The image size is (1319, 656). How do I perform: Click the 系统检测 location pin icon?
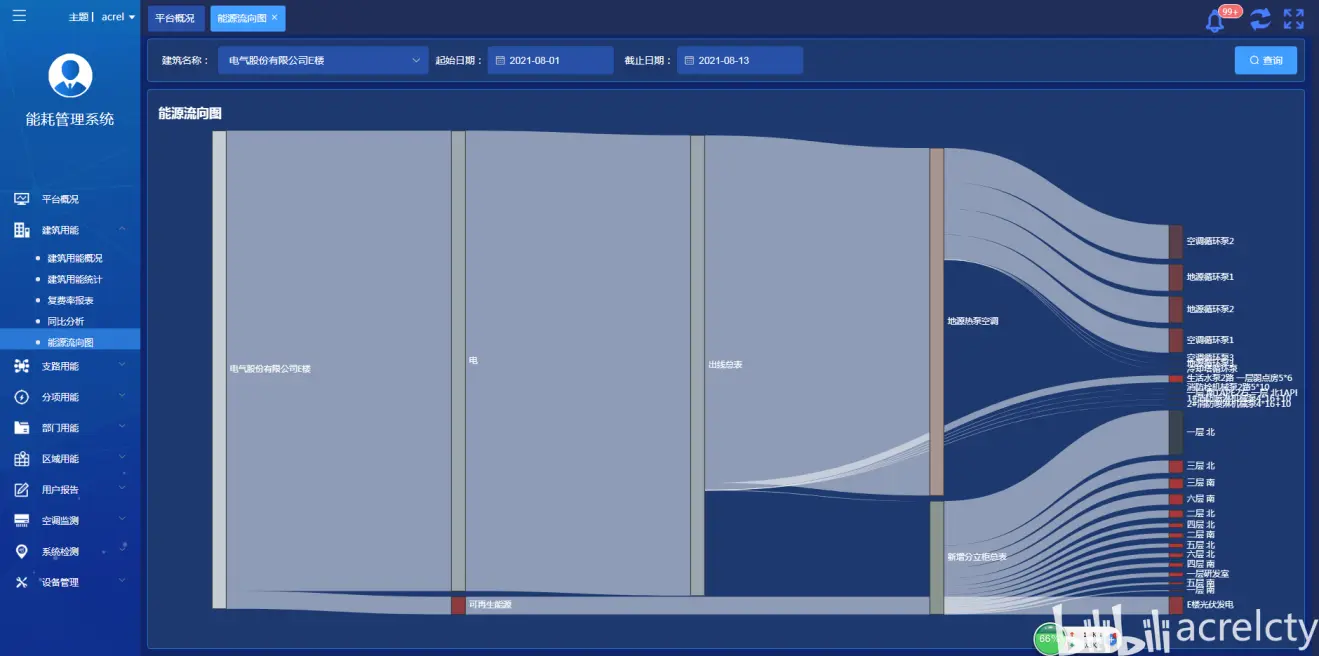pos(21,551)
